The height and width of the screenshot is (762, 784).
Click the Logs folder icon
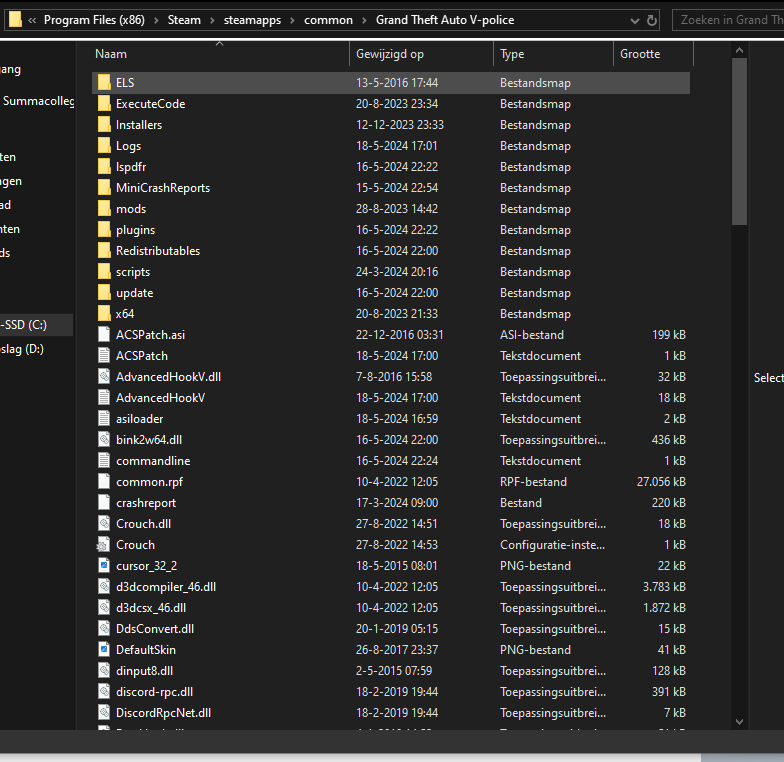[x=104, y=146]
